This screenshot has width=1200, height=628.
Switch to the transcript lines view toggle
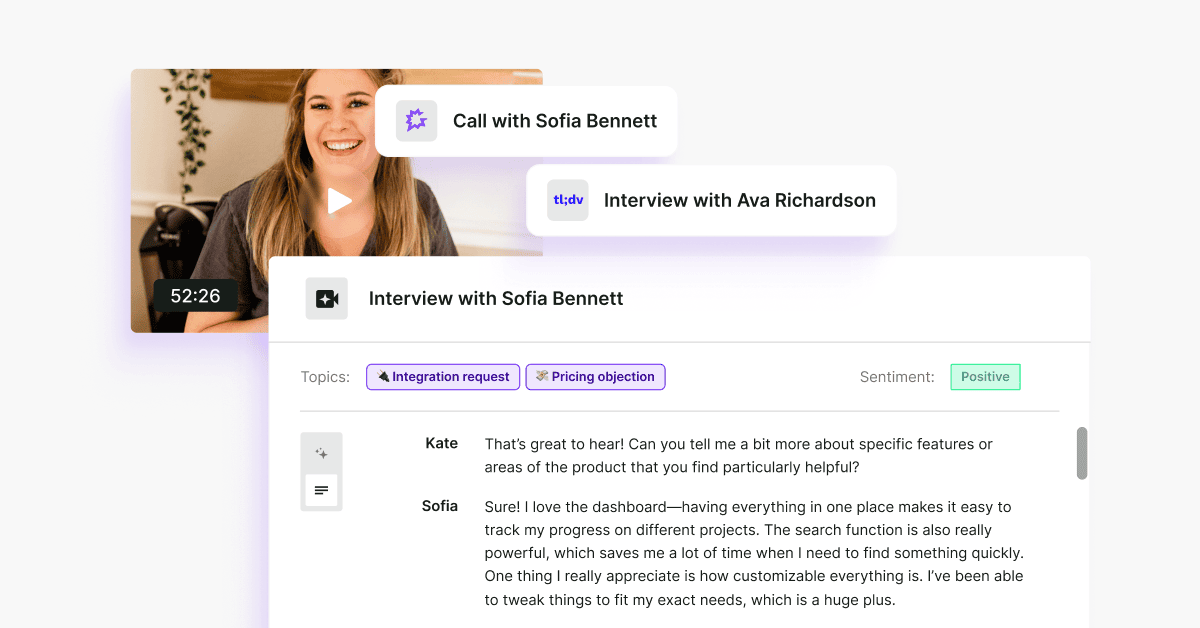point(321,490)
